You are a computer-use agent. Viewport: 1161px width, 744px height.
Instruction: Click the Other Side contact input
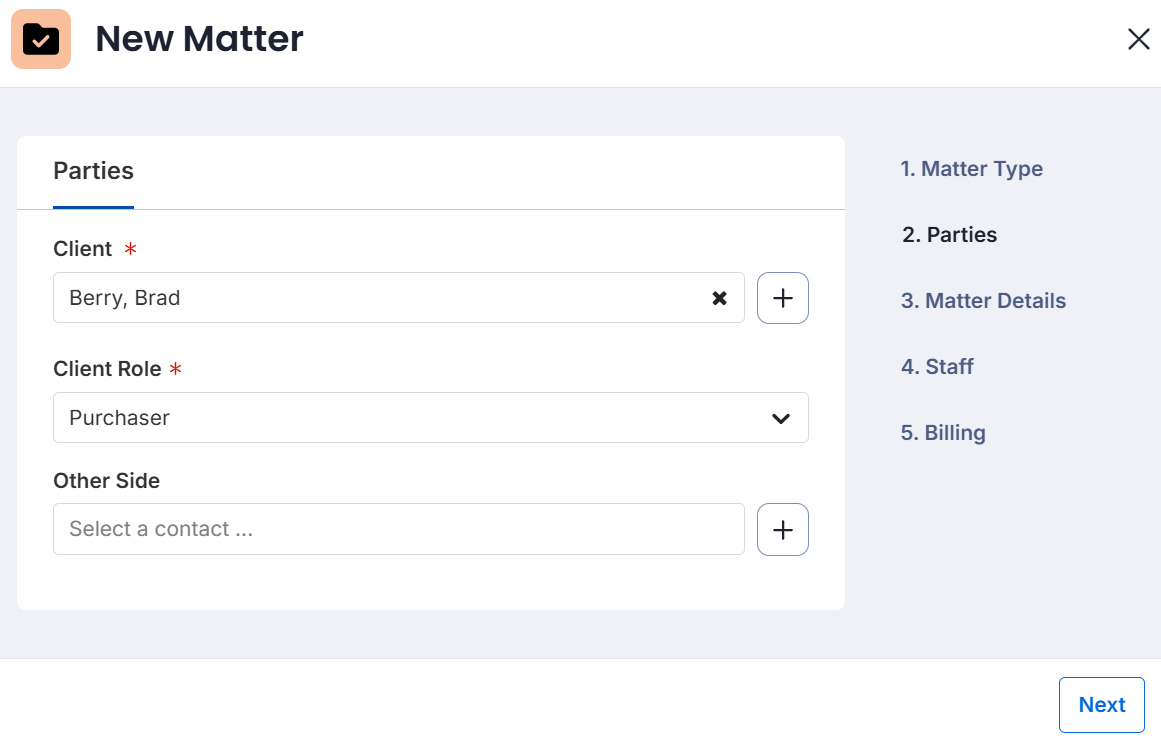398,529
